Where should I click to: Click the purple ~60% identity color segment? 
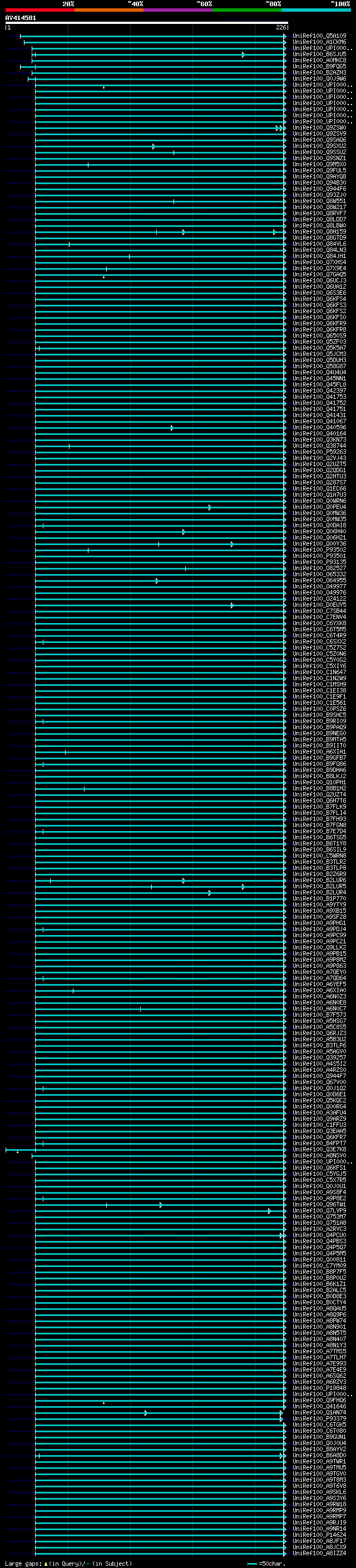pyautogui.click(x=179, y=10)
